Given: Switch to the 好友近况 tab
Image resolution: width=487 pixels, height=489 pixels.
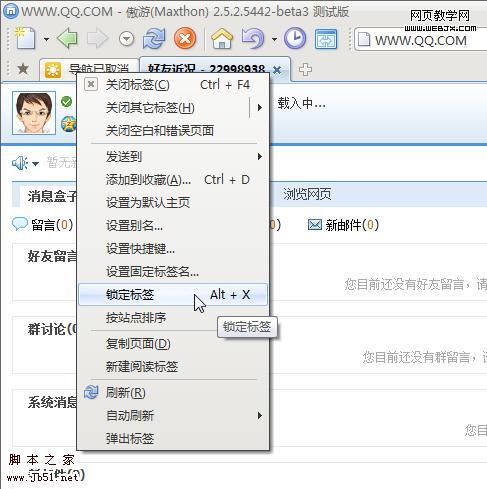Looking at the screenshot, I should 215,69.
